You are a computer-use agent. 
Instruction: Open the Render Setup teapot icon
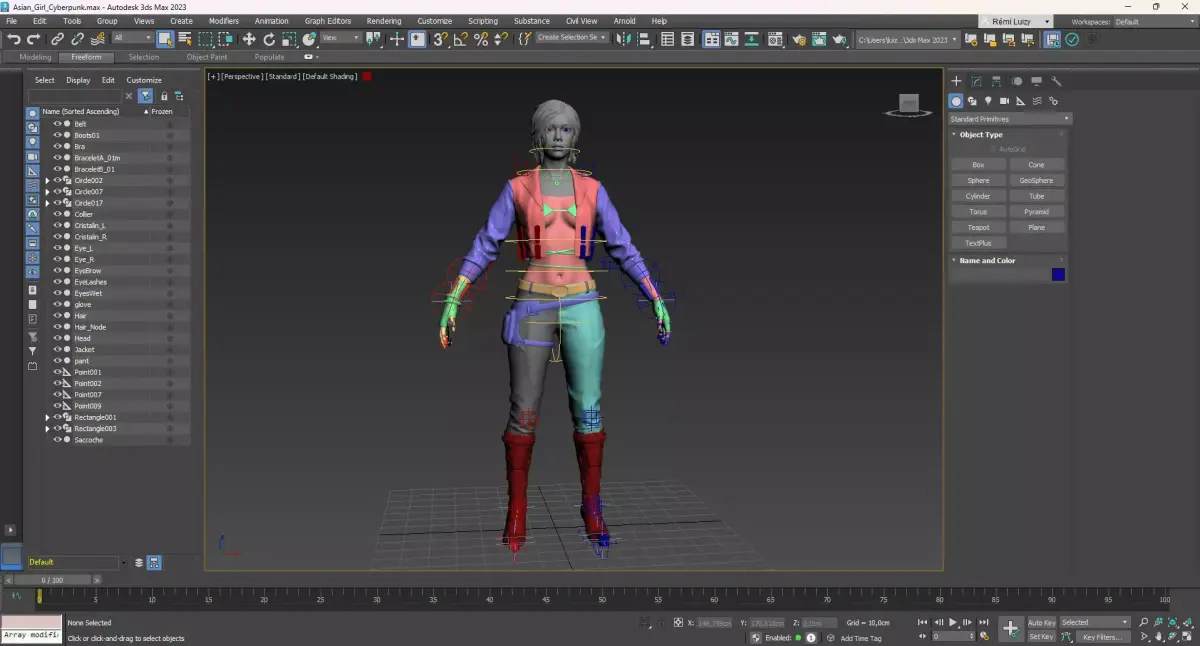(799, 39)
